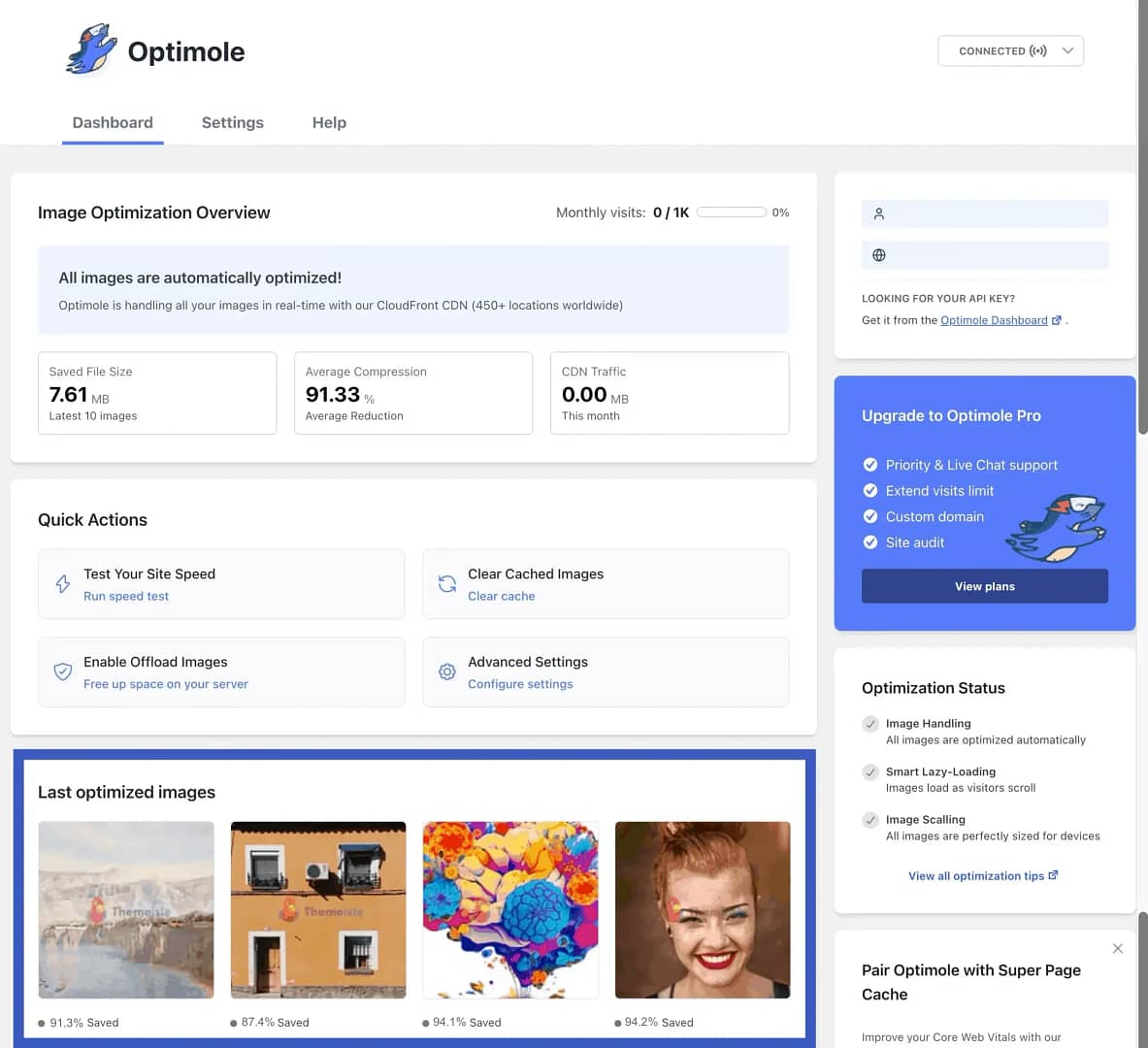Click 'Pair Optimole with Super Page Cache' heading
The width and height of the screenshot is (1148, 1048).
[x=970, y=982]
